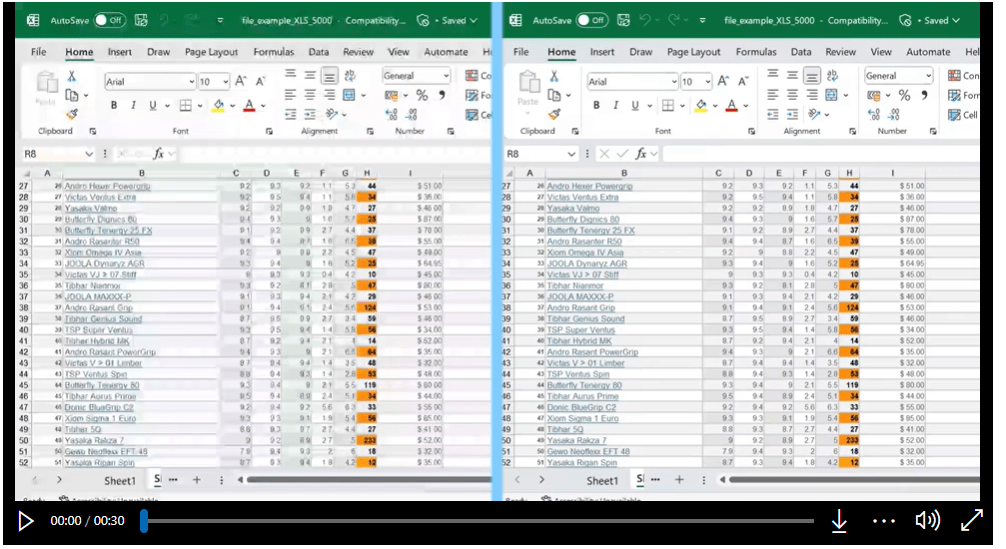This screenshot has width=1006, height=549.
Task: Select the Sheet1 tab in the right window
Action: tap(601, 481)
